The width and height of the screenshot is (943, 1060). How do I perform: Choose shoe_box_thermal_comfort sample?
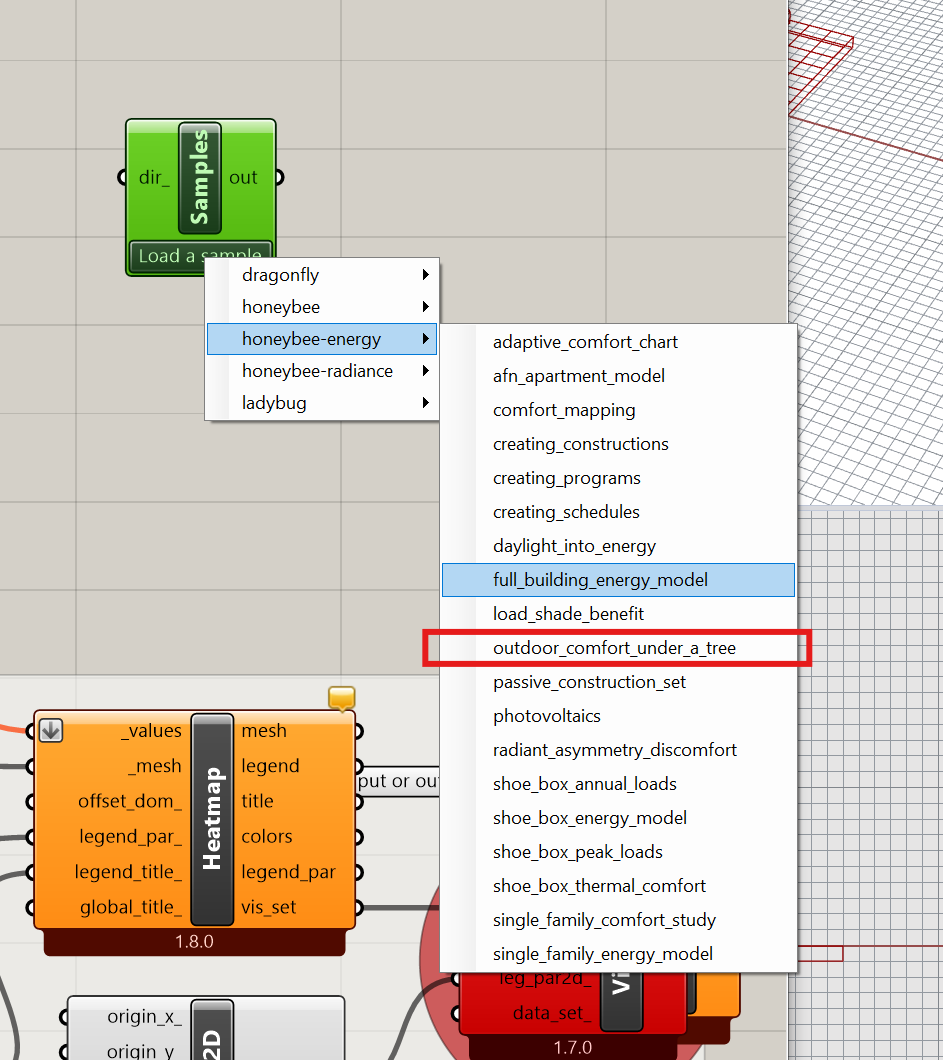click(x=618, y=886)
